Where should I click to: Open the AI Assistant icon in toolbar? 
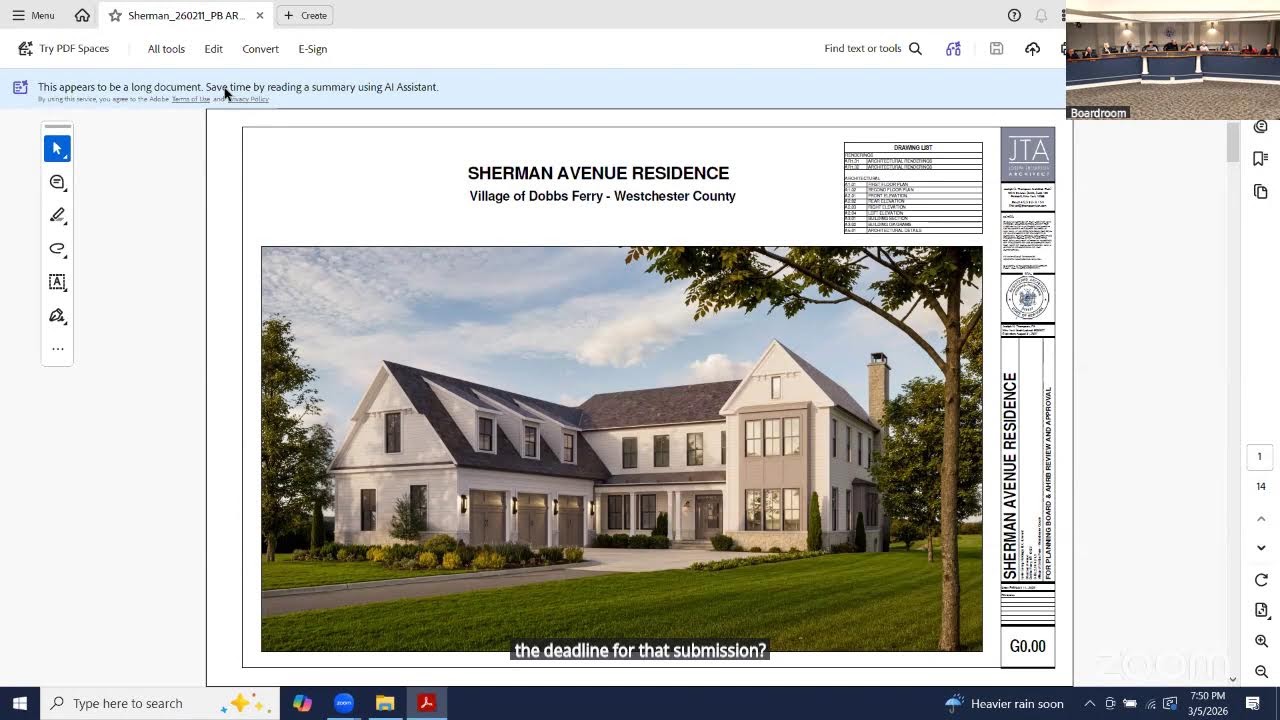pos(953,48)
